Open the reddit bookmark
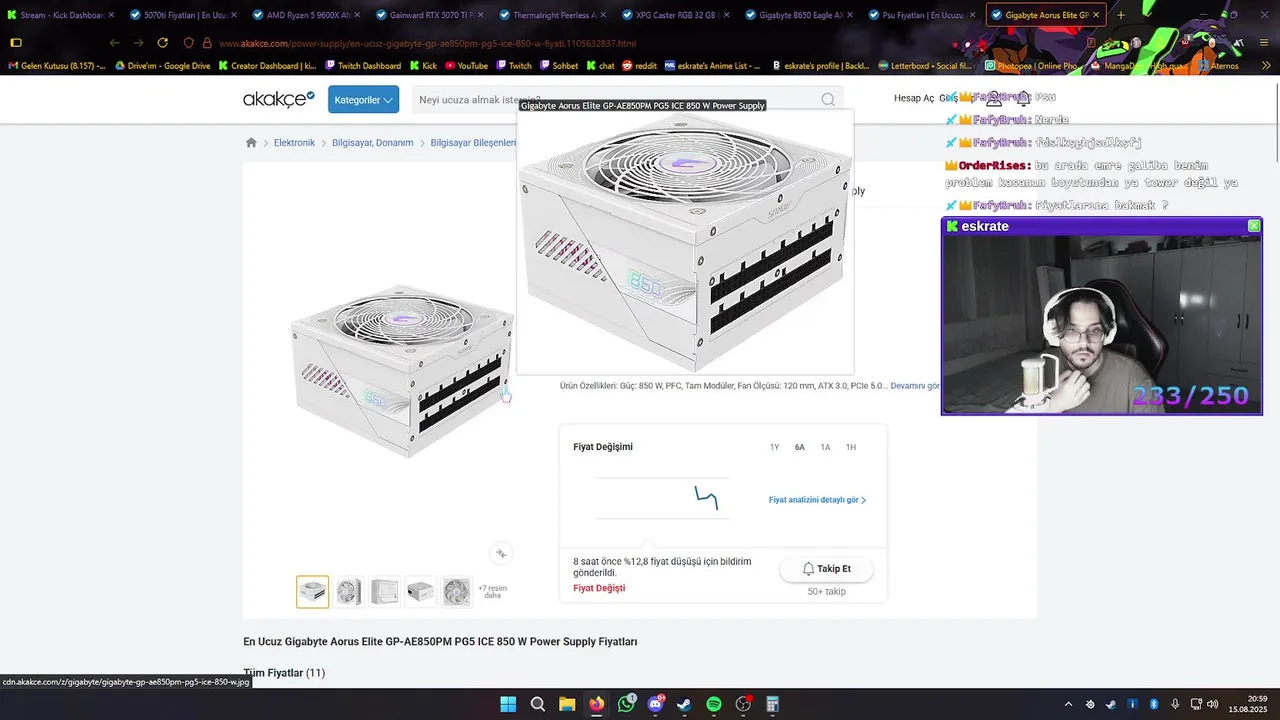This screenshot has height=720, width=1280. coord(640,66)
